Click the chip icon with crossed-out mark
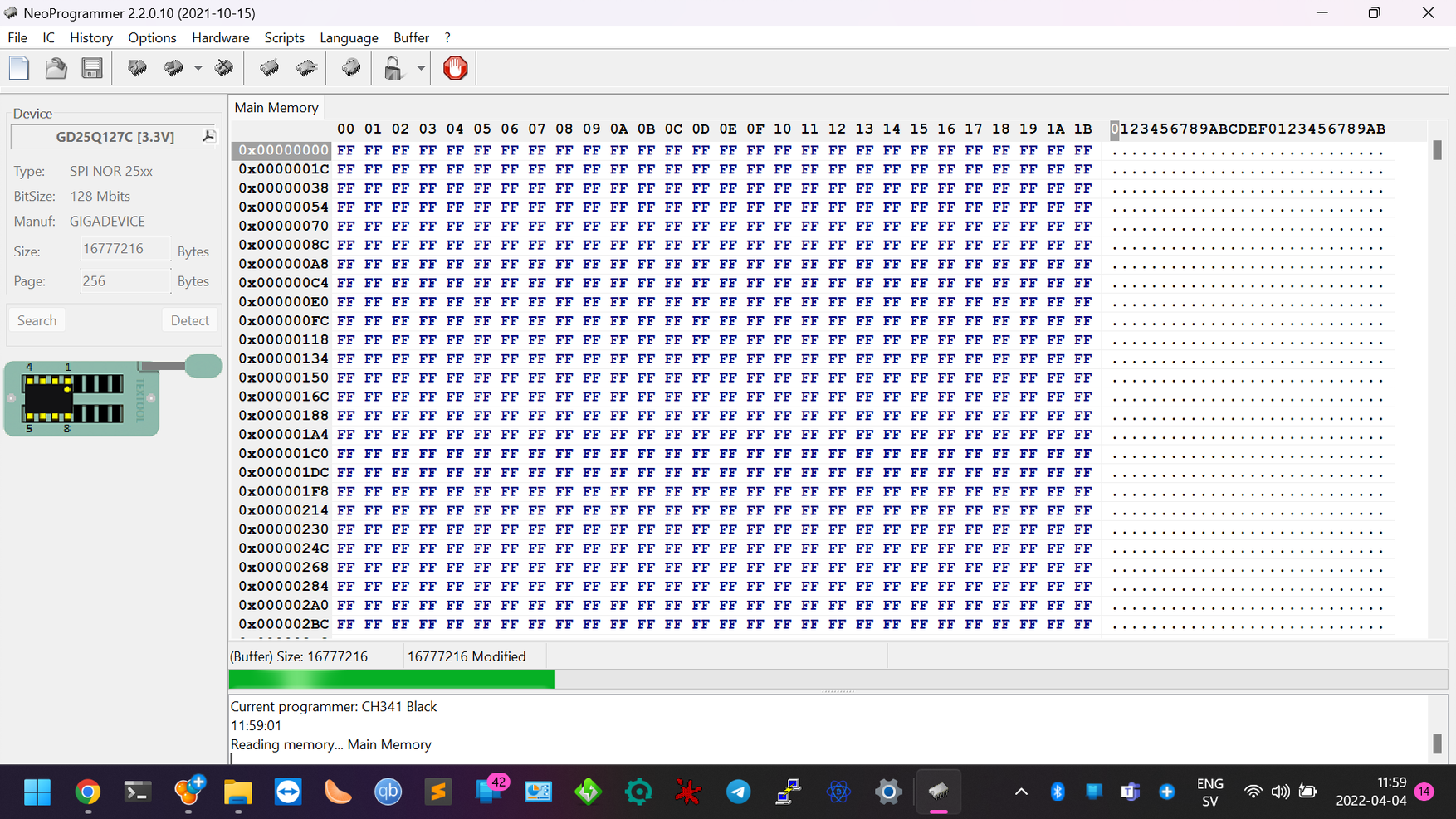 (x=224, y=68)
